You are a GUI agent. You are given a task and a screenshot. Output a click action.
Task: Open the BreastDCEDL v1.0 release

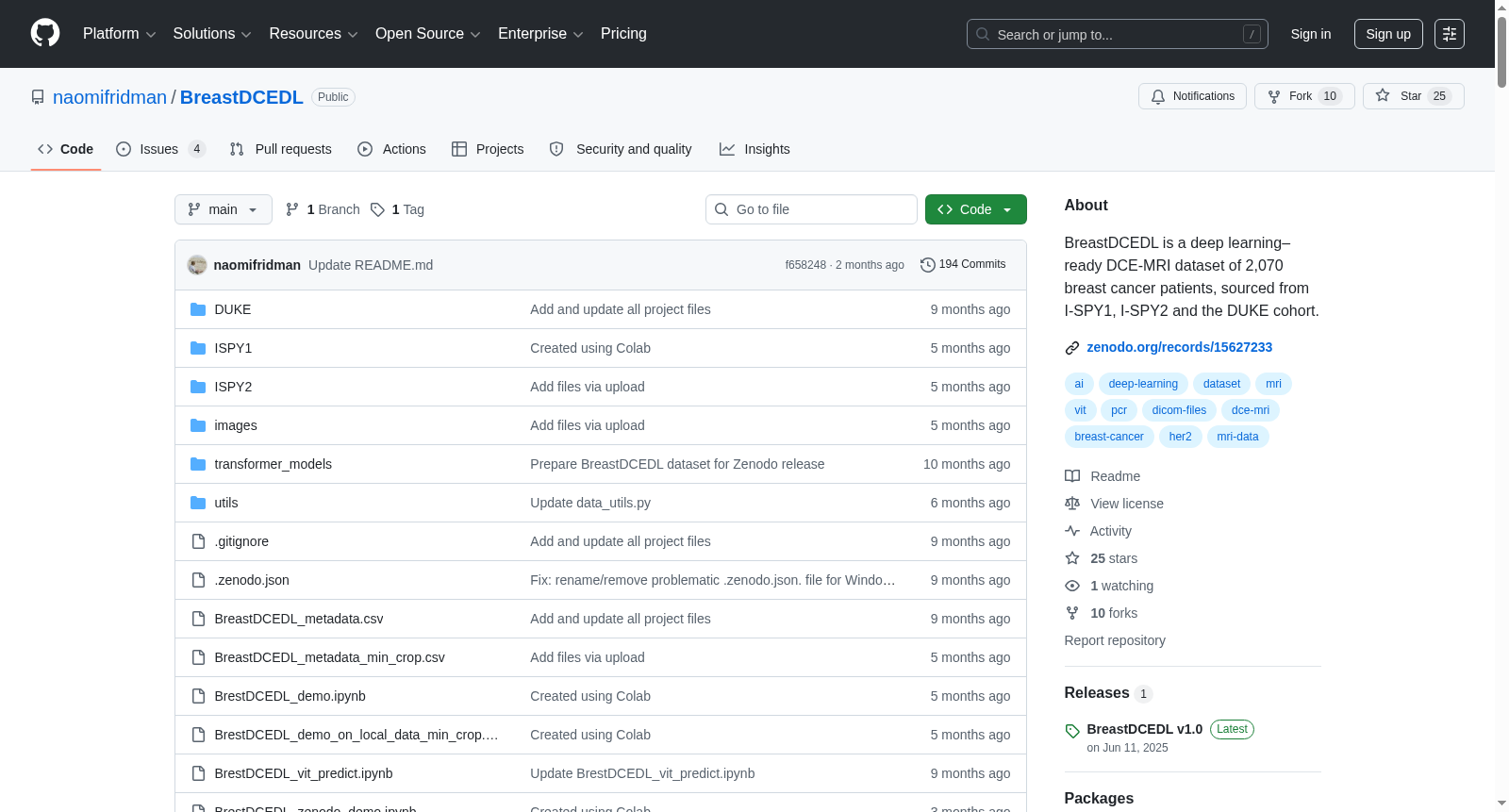[1145, 729]
